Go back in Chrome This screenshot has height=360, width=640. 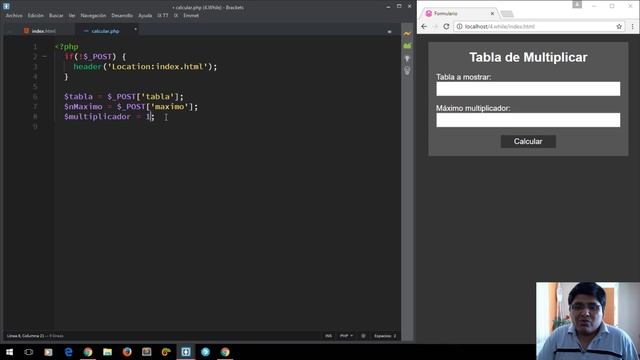(424, 27)
